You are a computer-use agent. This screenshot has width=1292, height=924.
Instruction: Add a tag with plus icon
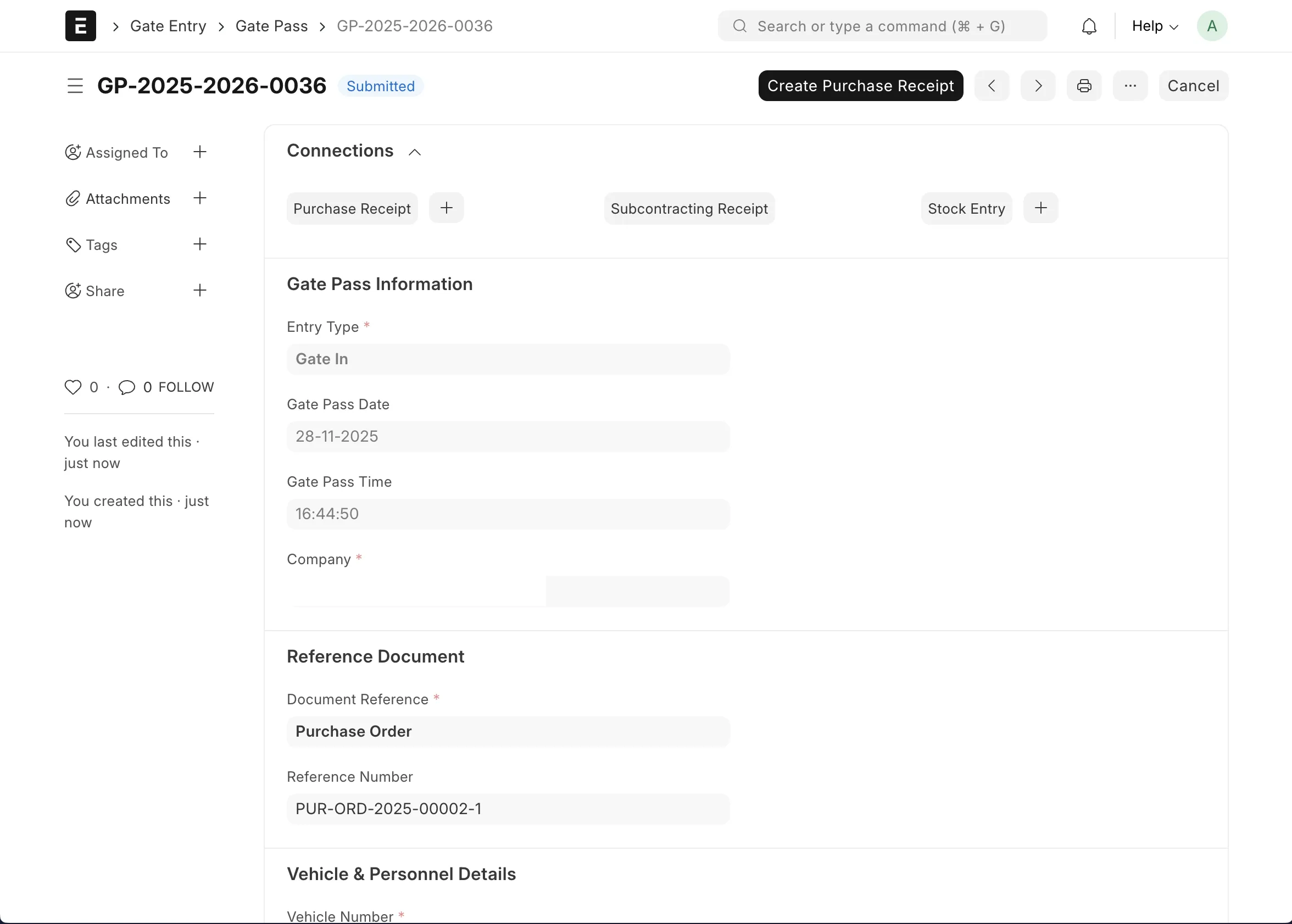pyautogui.click(x=200, y=244)
